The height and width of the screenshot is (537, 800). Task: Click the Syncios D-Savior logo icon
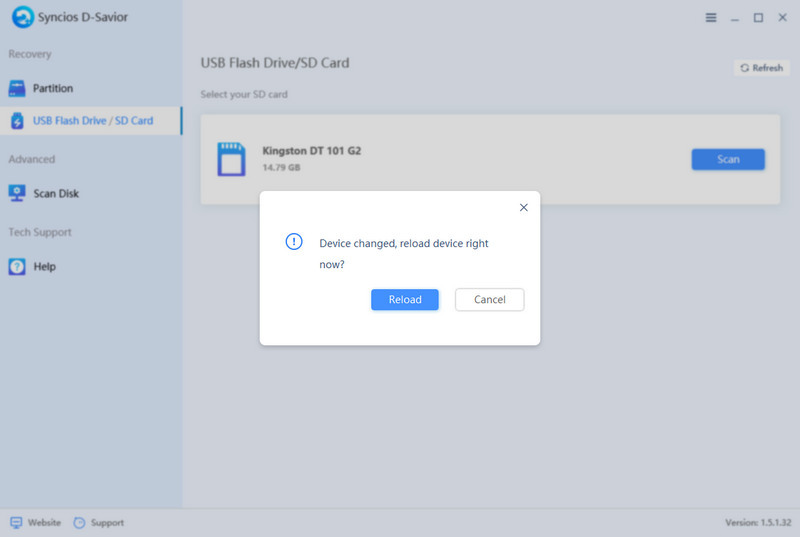(23, 18)
